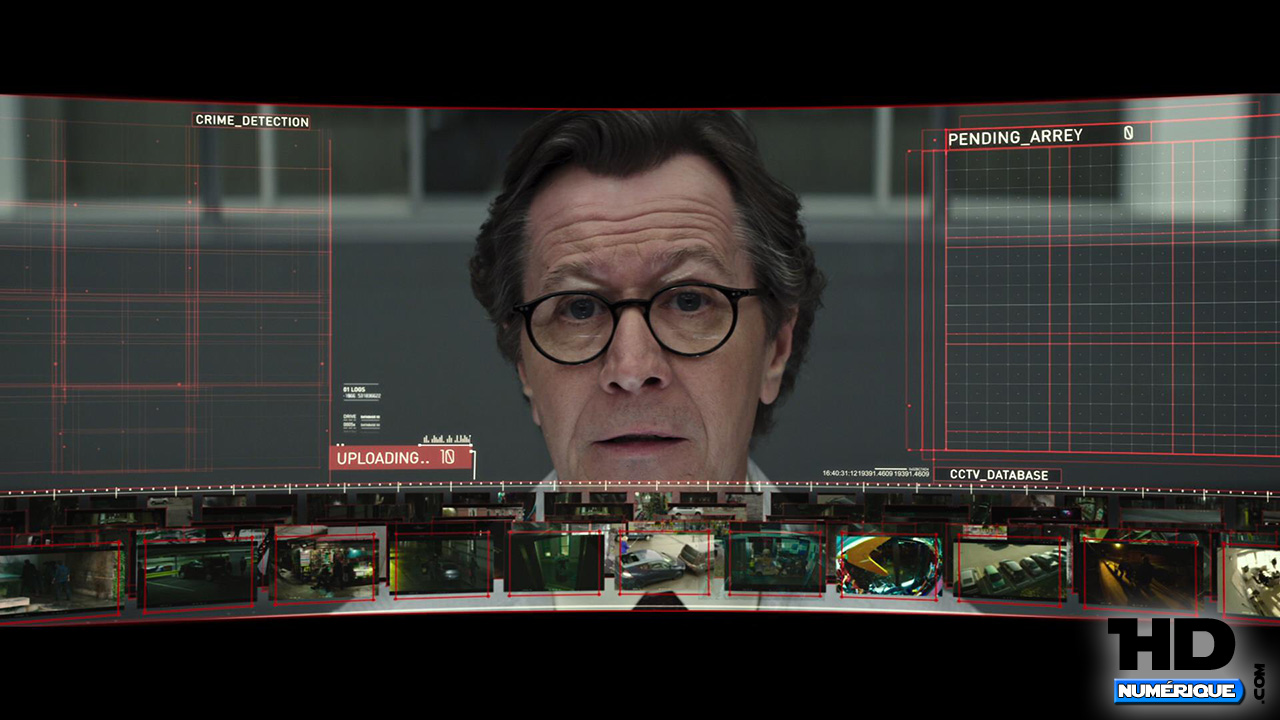This screenshot has width=1280, height=720.
Task: Open the CCTV_DATABASE label
Action: click(998, 475)
